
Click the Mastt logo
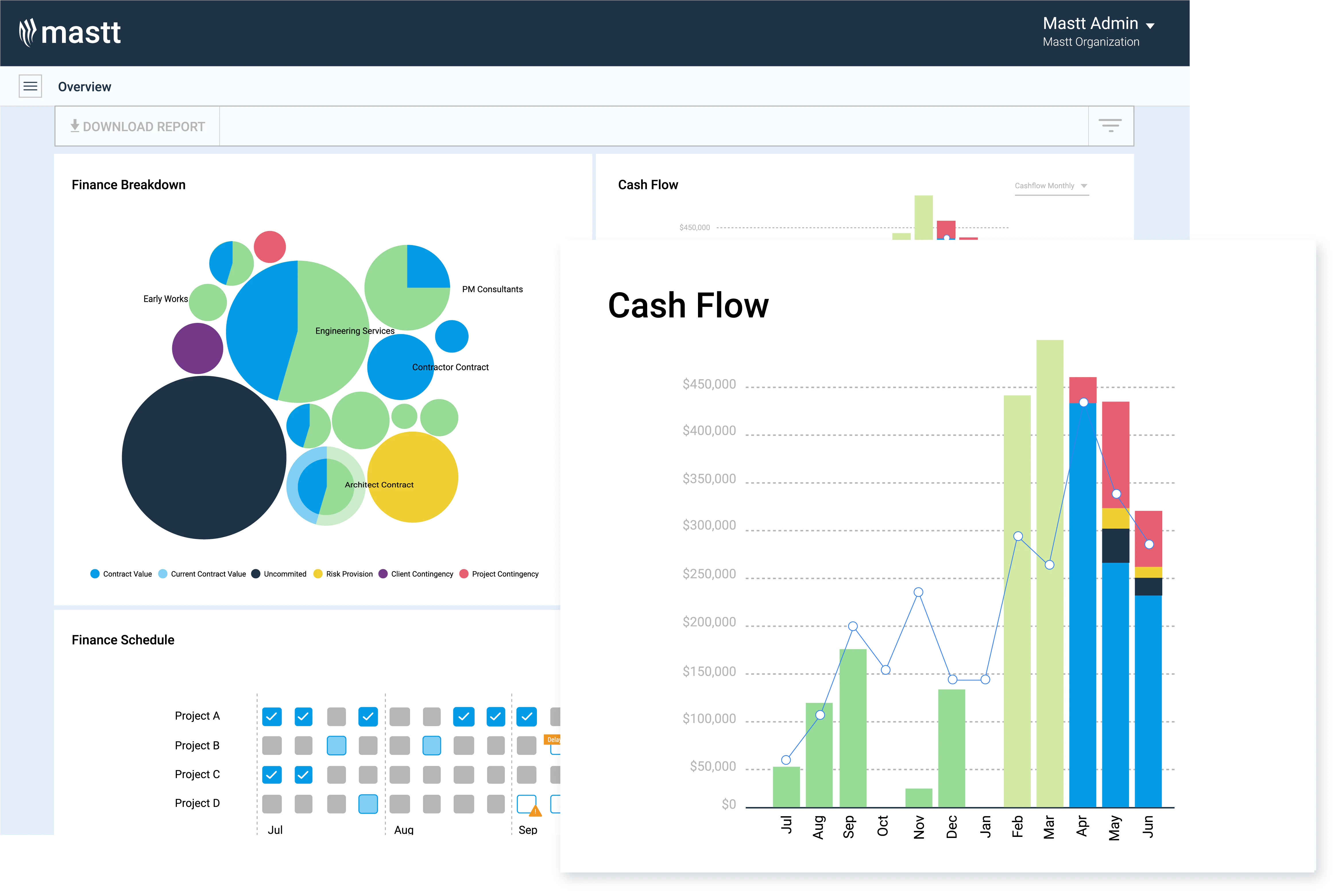coord(70,32)
